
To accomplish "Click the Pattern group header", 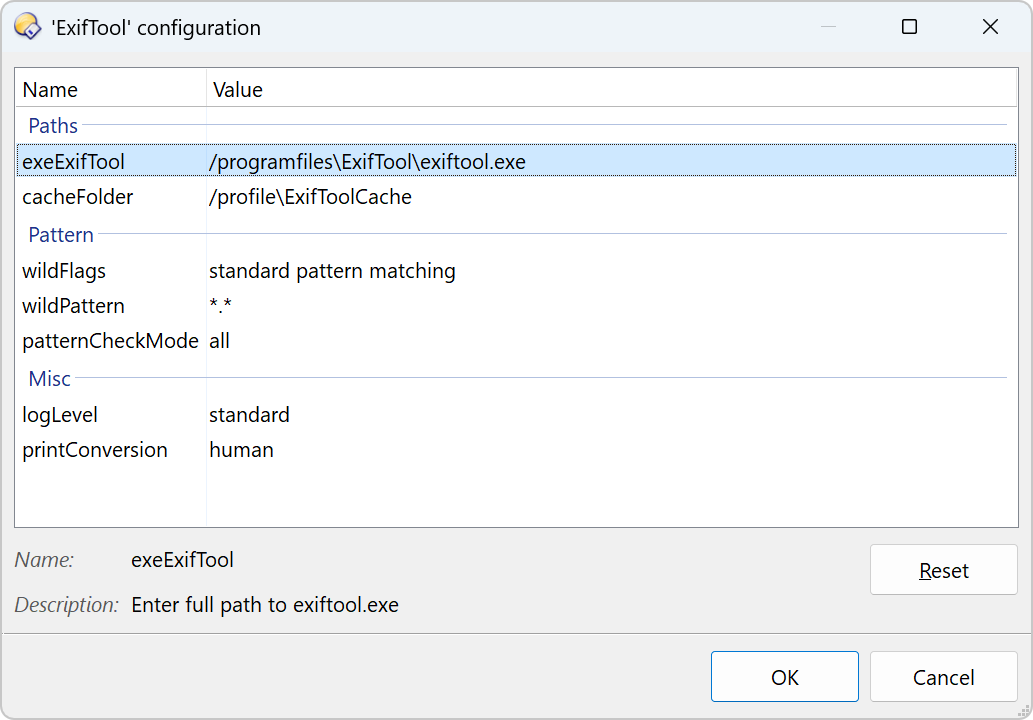I will (x=61, y=235).
